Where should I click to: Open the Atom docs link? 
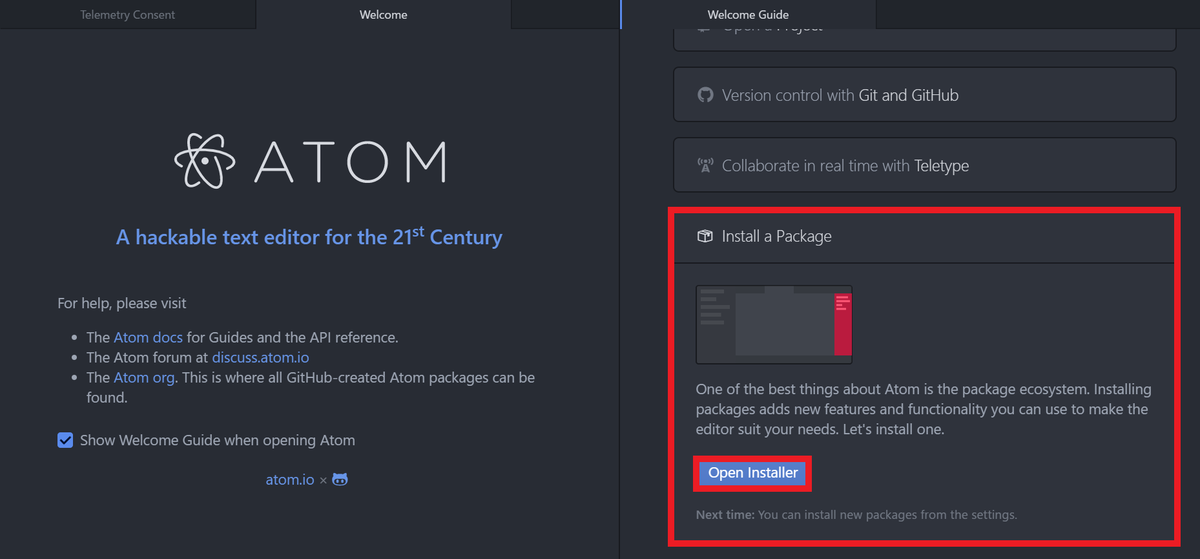click(148, 338)
